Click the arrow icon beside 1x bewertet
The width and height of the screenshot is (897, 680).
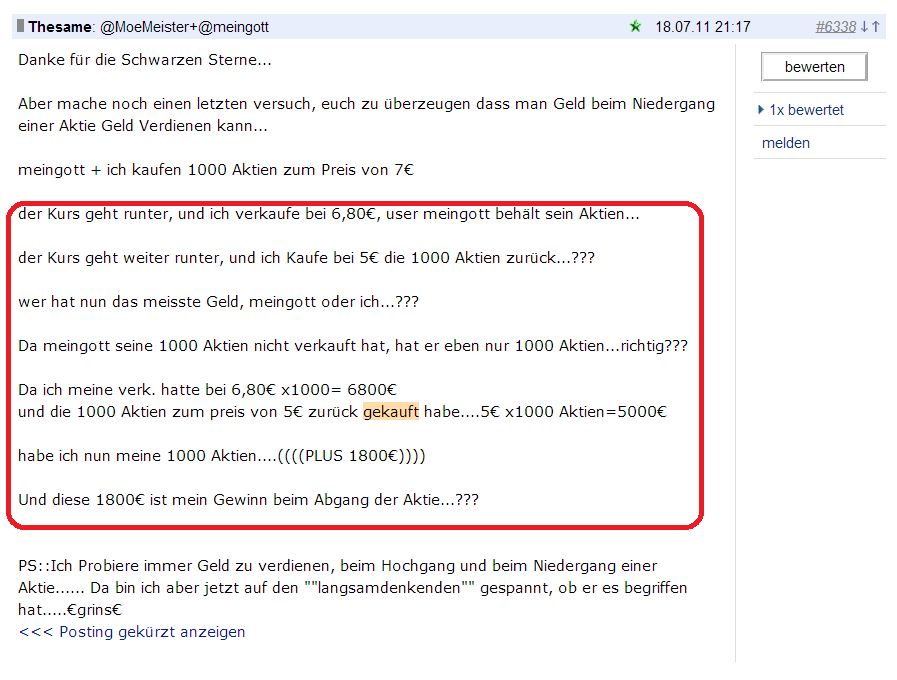[760, 109]
